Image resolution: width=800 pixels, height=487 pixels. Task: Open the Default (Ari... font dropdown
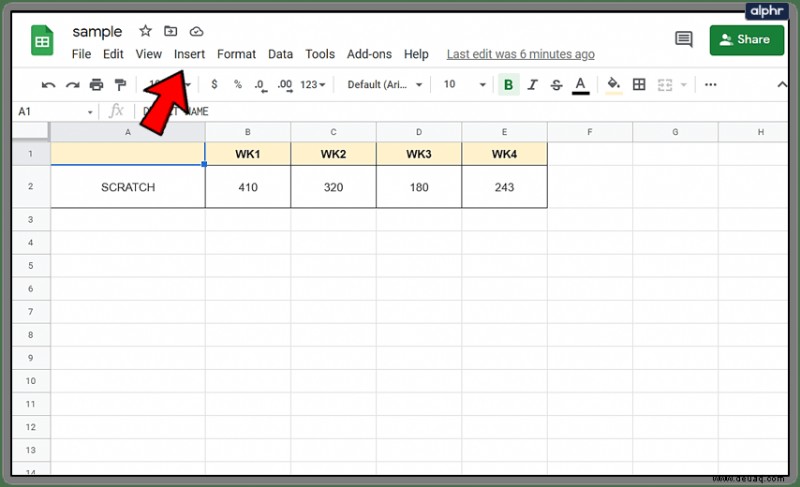[x=385, y=85]
